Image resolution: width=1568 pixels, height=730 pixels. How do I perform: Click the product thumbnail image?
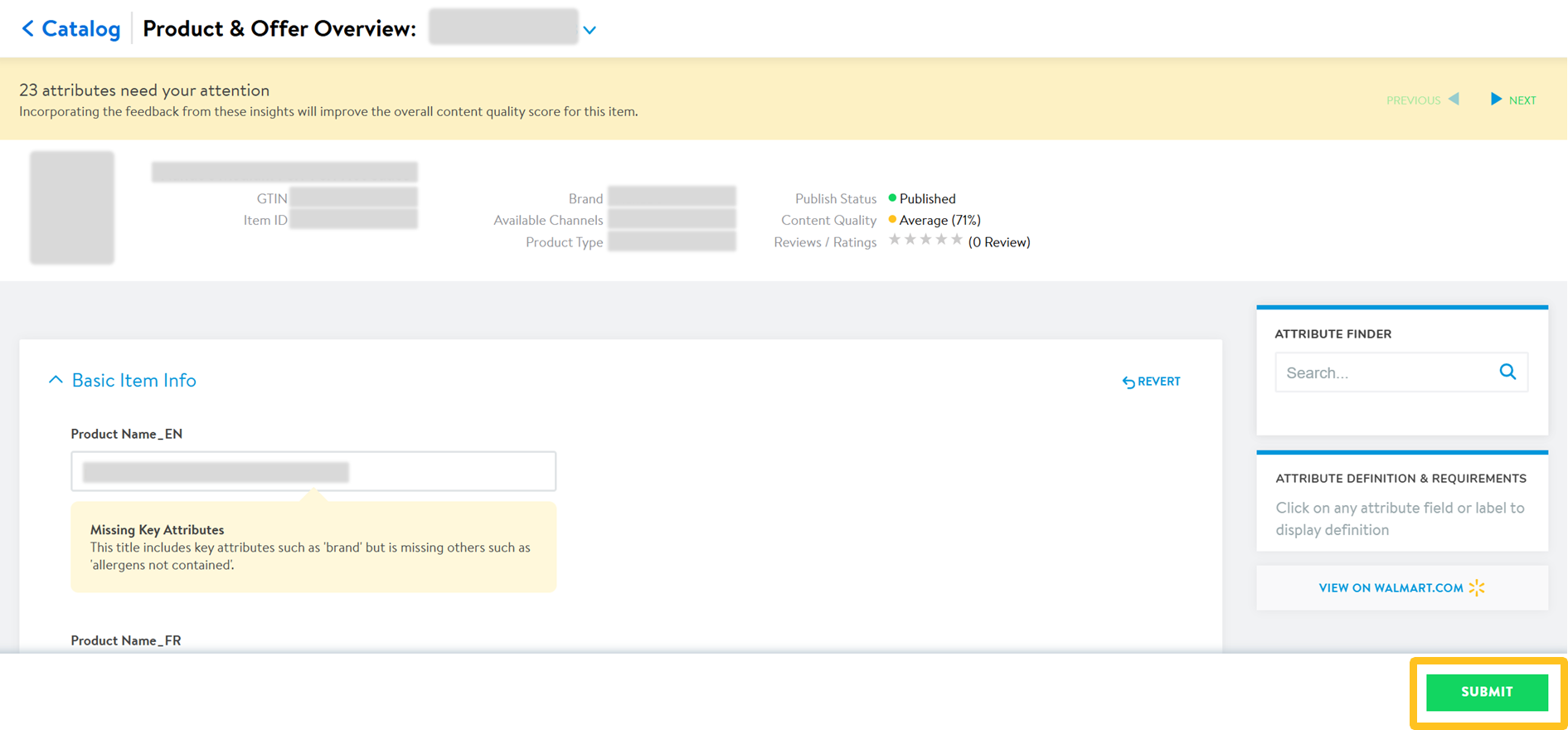pos(72,207)
